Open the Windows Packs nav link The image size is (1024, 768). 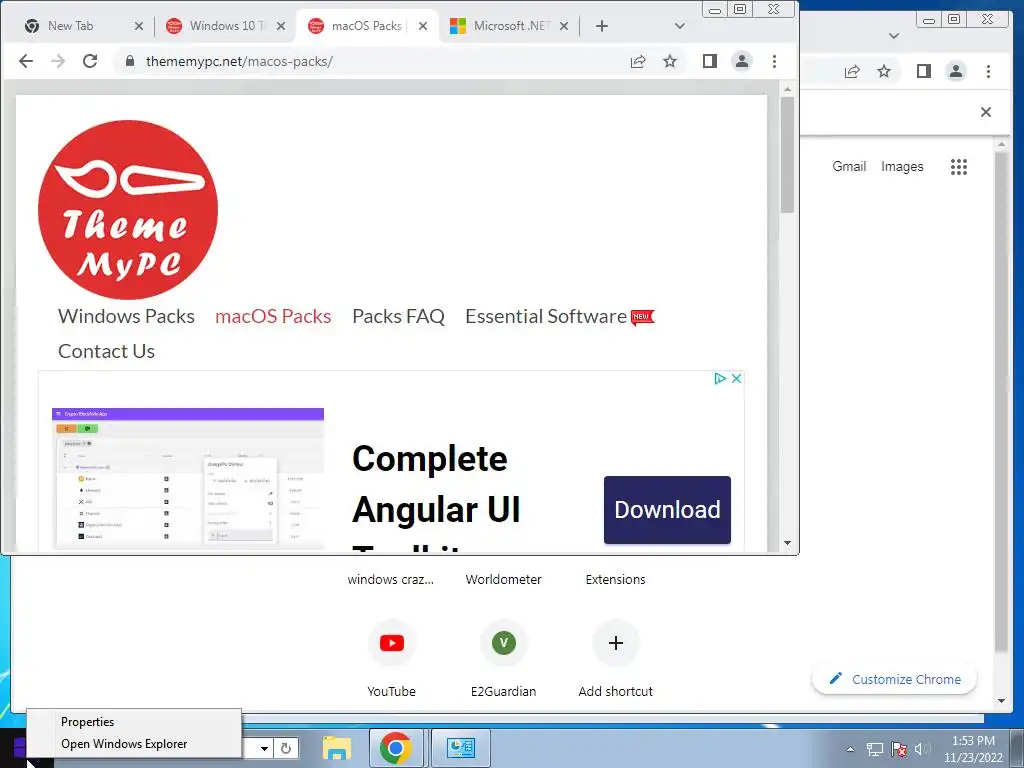tap(126, 316)
